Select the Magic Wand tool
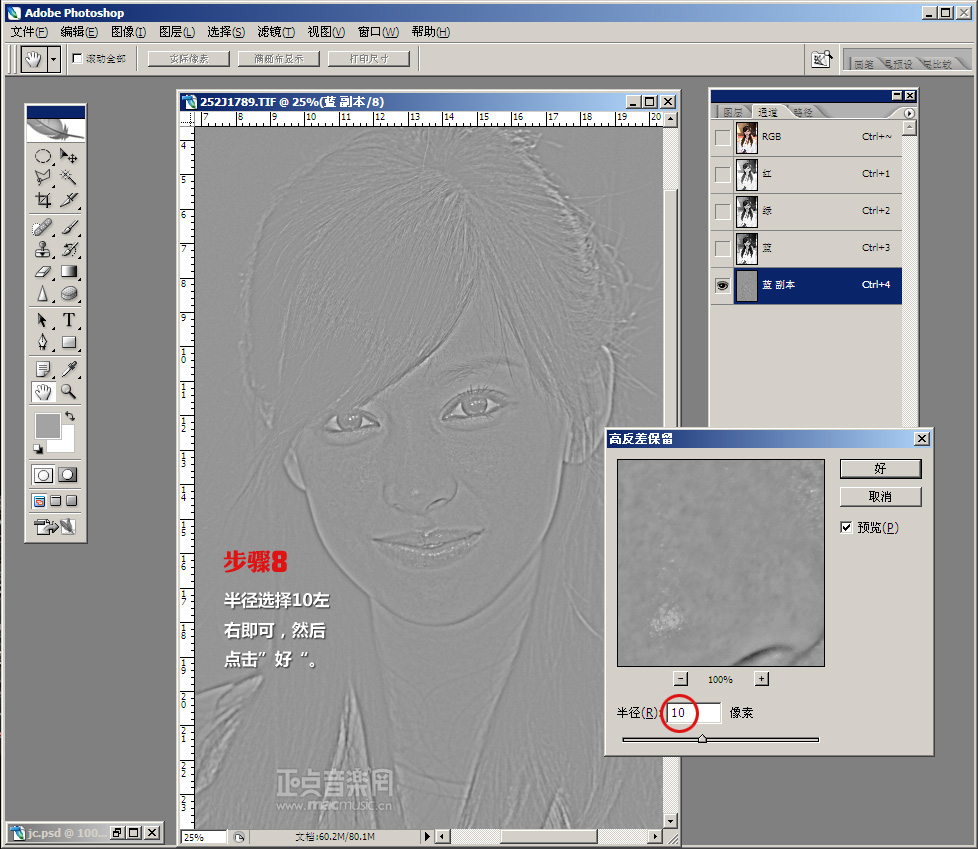 [x=69, y=177]
